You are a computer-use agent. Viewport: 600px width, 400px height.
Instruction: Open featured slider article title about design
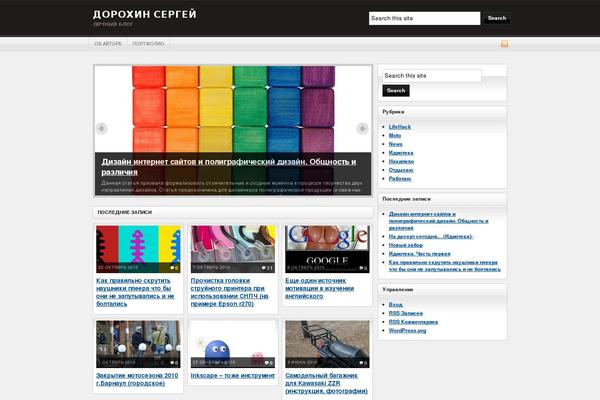229,167
